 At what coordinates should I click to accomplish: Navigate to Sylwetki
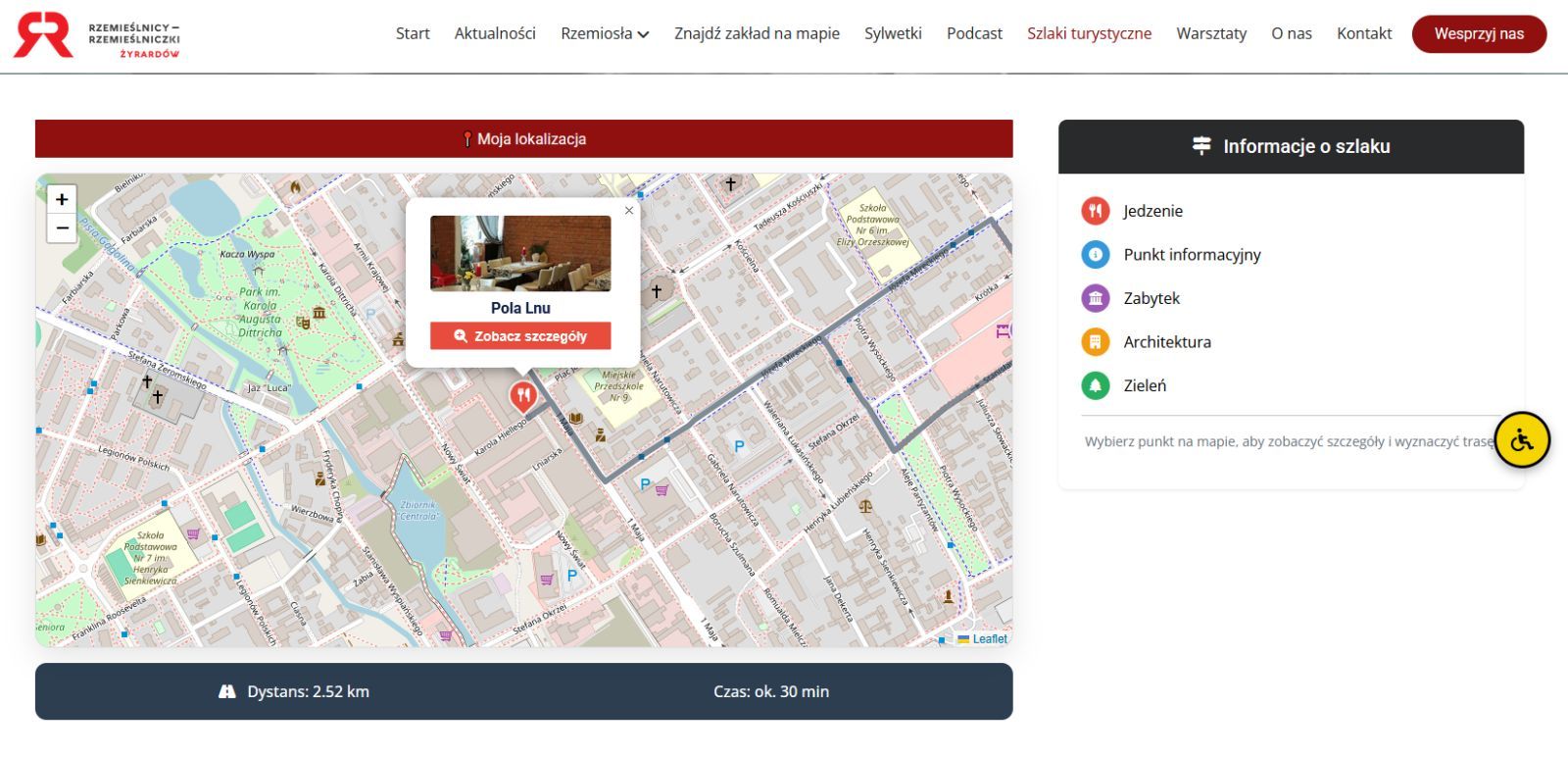[893, 33]
